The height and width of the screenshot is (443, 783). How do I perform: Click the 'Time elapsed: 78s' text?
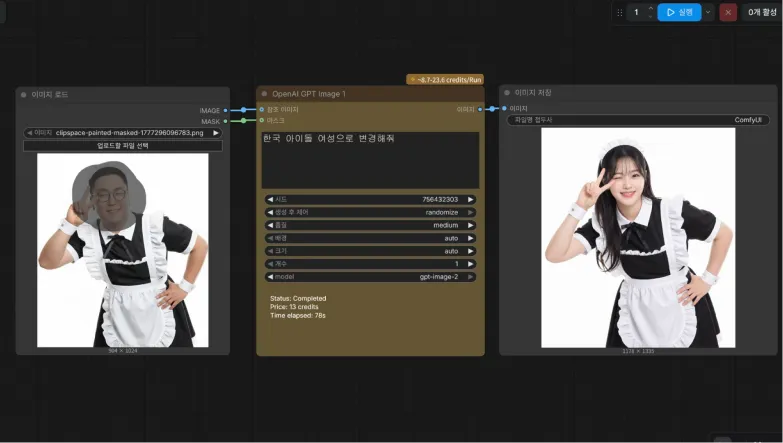298,316
